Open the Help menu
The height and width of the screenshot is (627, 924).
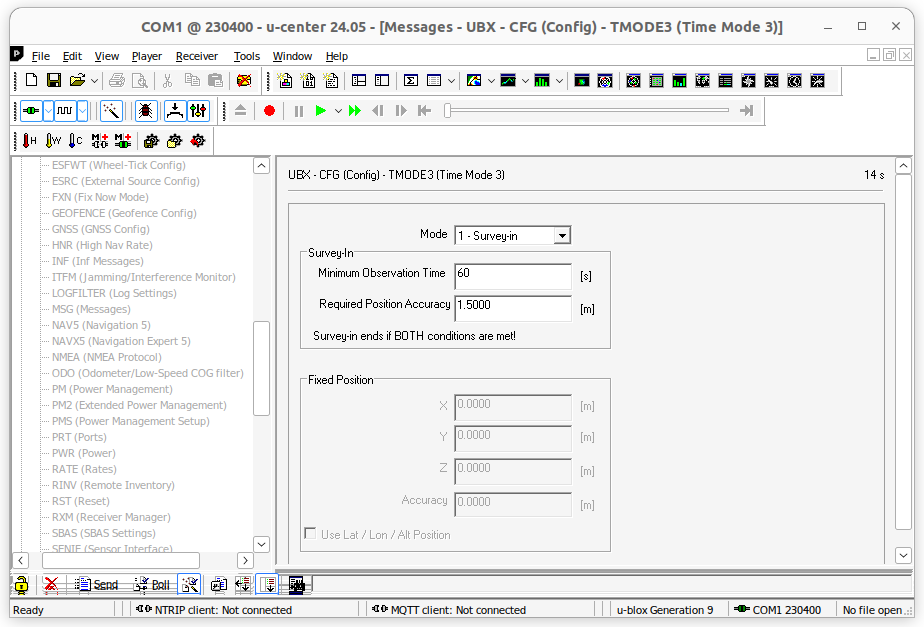[337, 56]
